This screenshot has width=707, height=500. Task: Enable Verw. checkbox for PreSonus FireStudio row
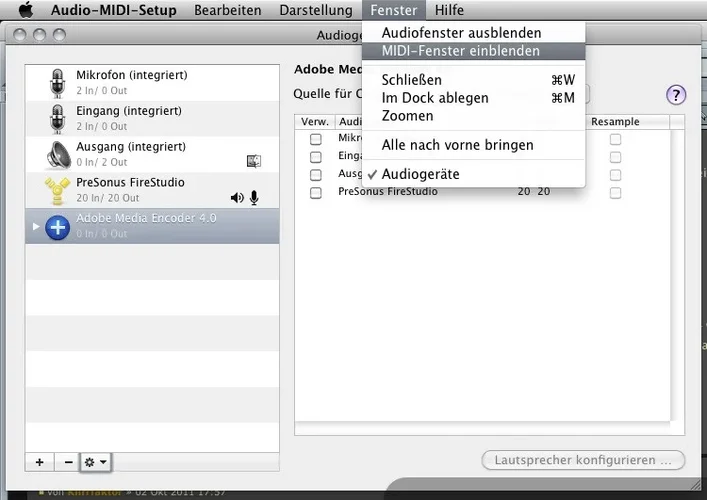click(x=316, y=193)
